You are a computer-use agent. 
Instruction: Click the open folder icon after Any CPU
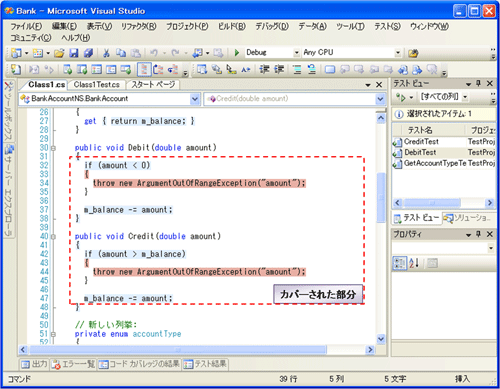pos(413,53)
